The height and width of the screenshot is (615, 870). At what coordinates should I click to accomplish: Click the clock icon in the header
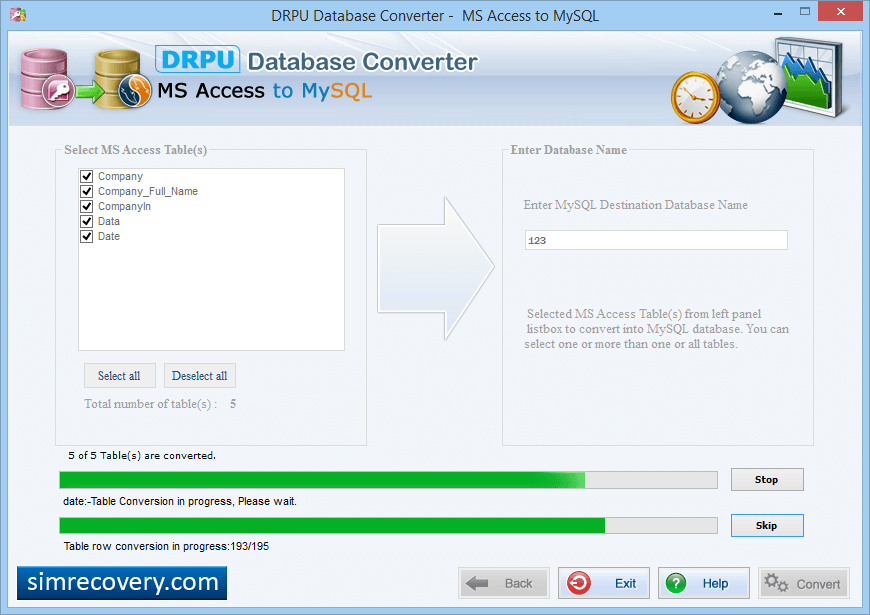tap(695, 97)
